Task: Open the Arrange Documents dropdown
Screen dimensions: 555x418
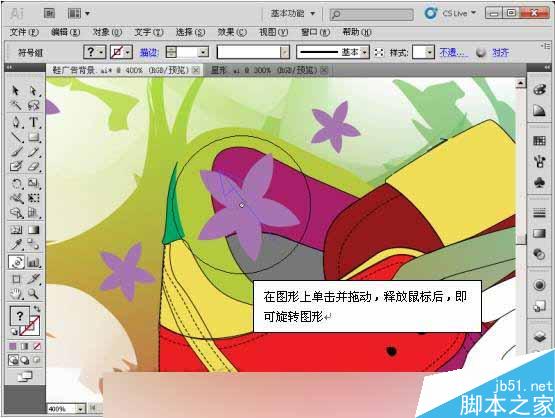Action: click(79, 13)
